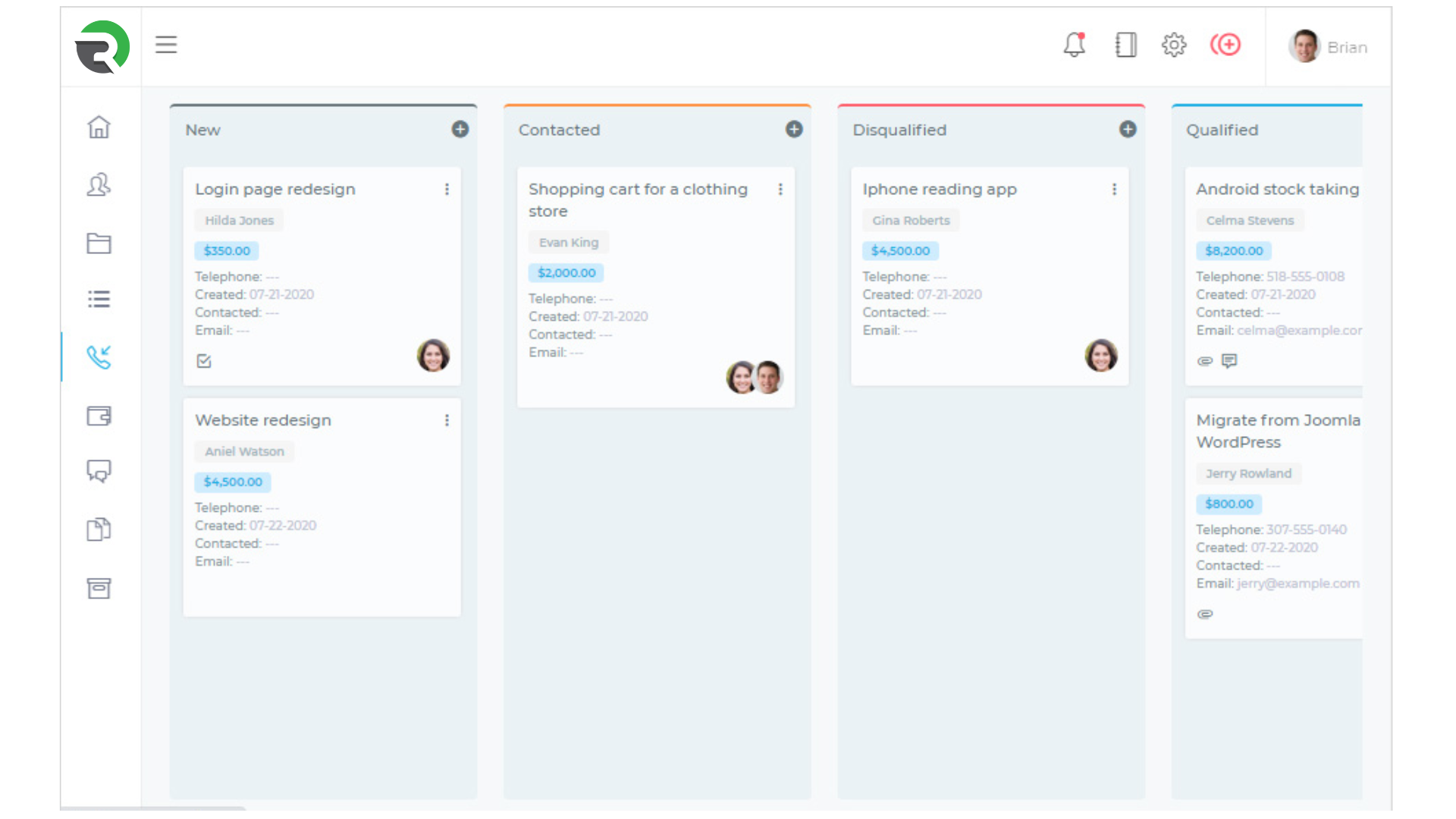
Task: Open options menu for Iphone reading app
Action: pos(1114,190)
